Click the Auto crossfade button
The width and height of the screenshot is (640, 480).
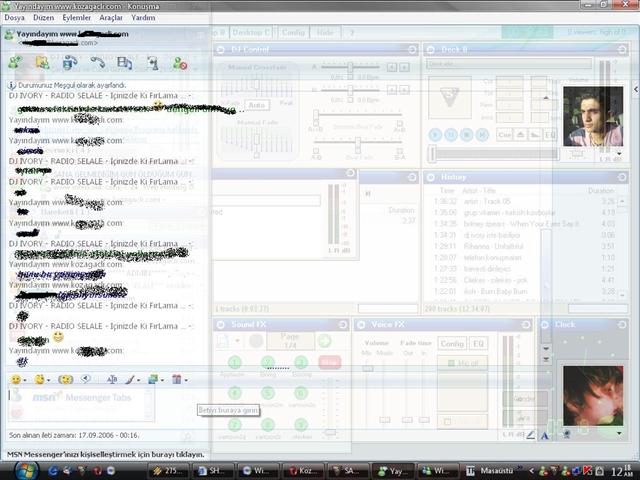[257, 104]
